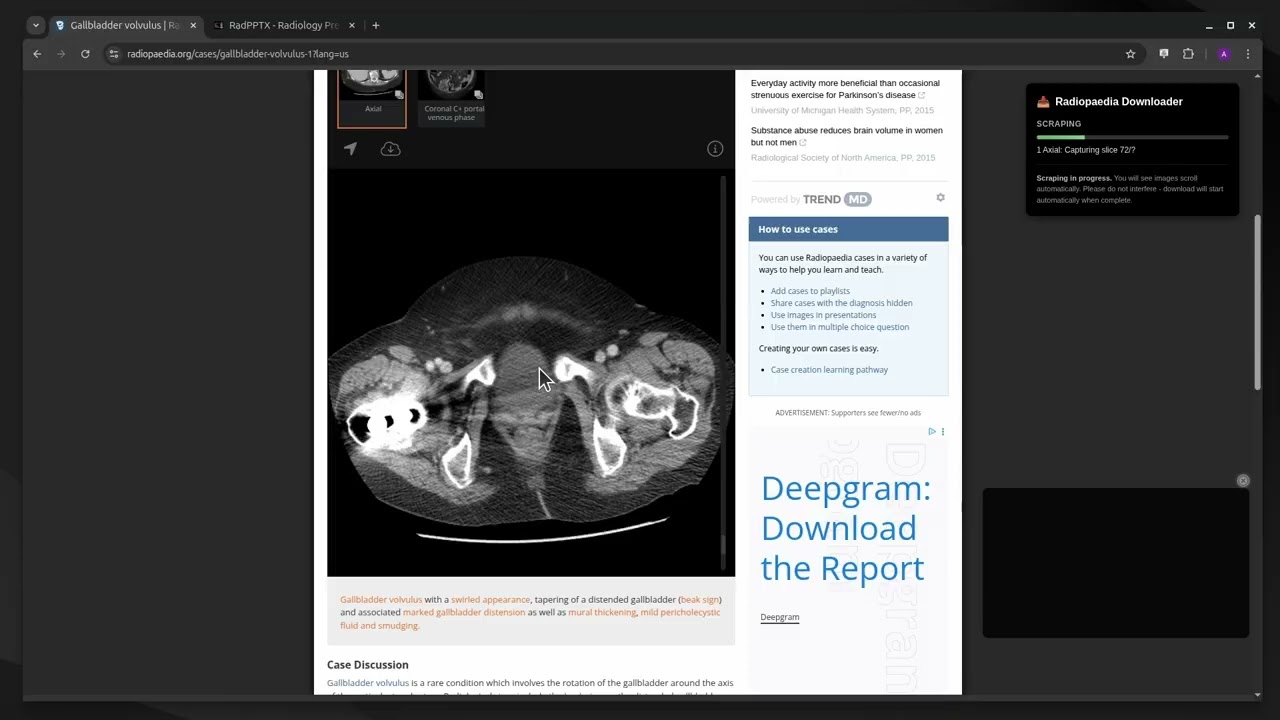Open Case creation learning pathway link
The width and height of the screenshot is (1280, 720).
tap(829, 370)
